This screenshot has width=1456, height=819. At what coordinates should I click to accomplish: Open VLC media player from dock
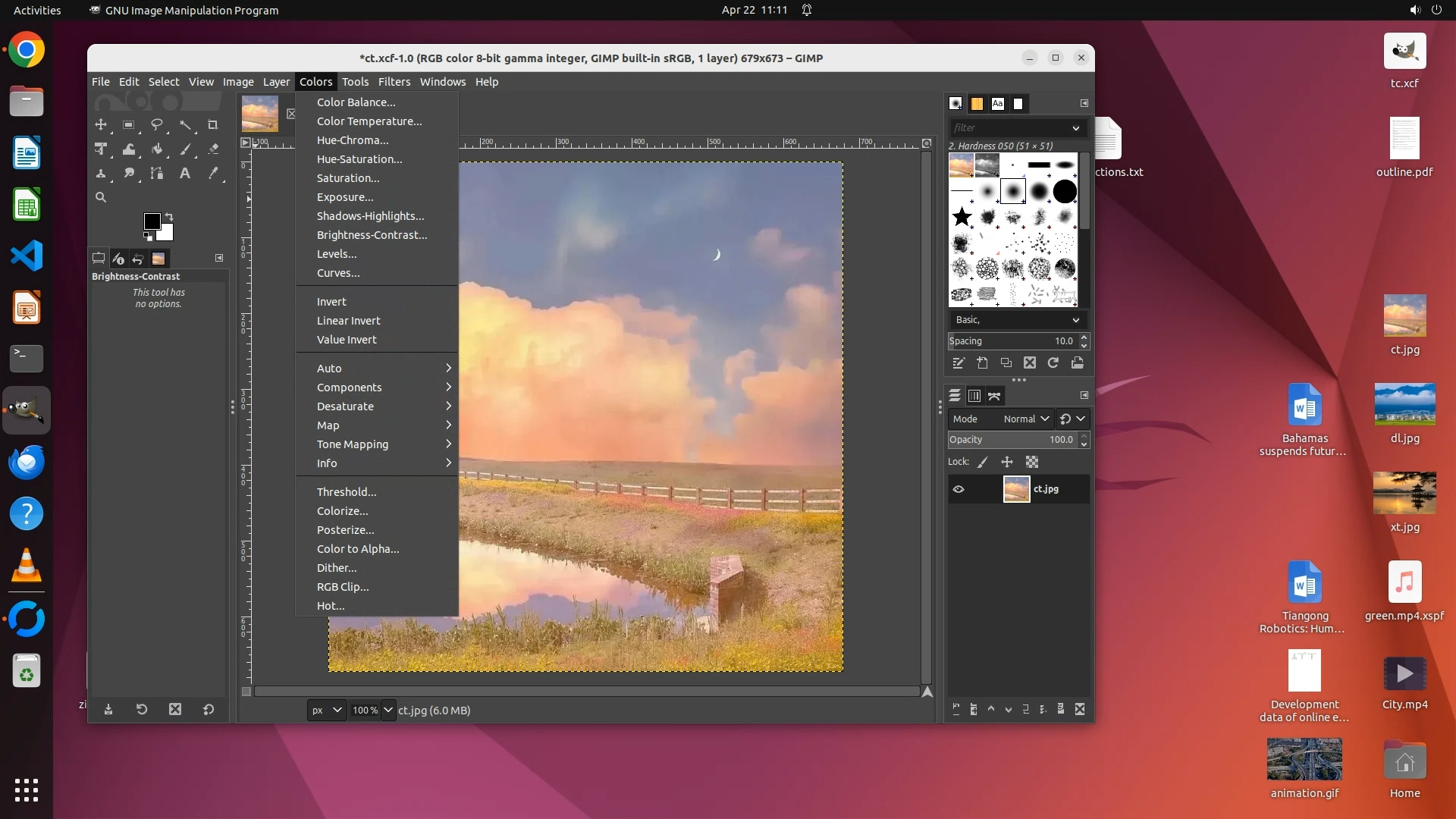pos(27,566)
